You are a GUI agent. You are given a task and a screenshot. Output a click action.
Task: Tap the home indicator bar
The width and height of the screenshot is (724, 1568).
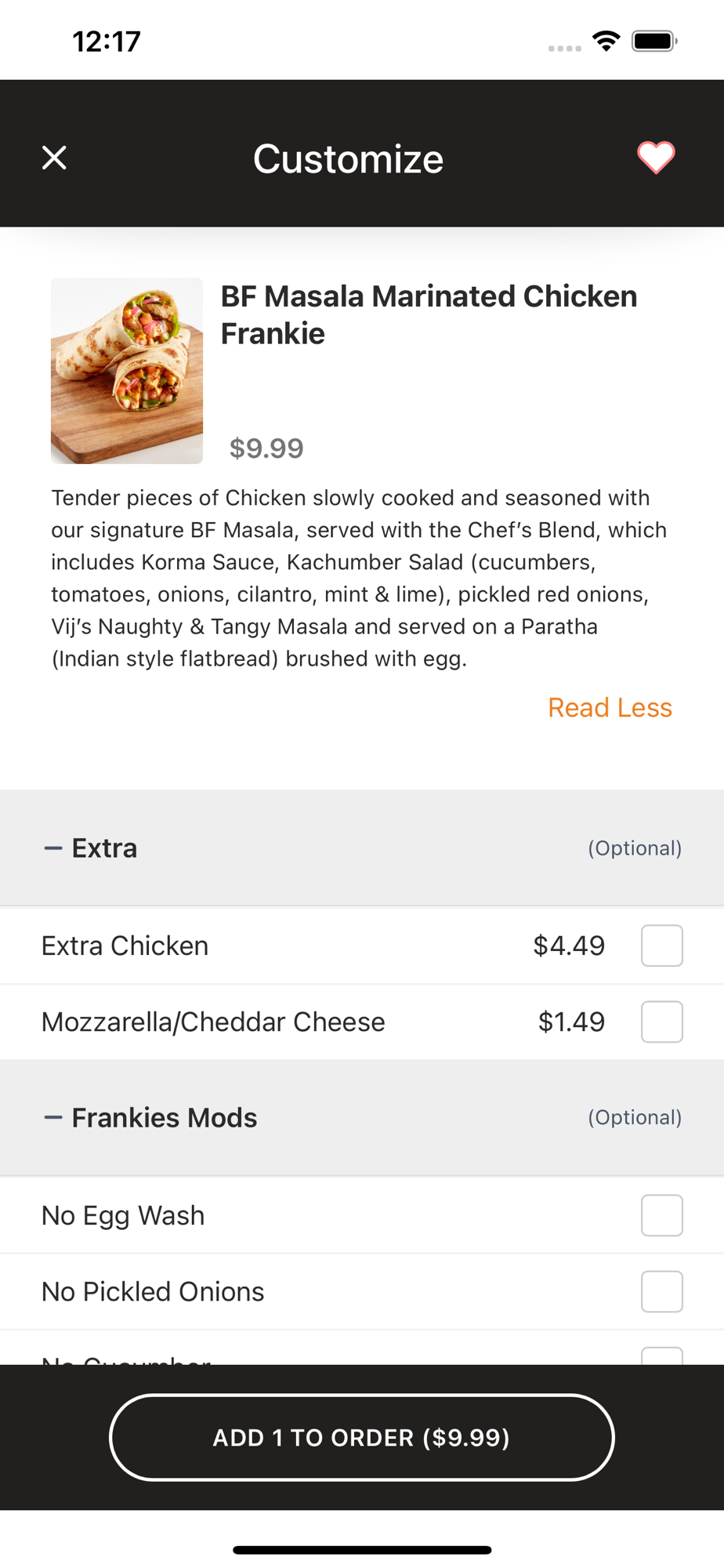(362, 1549)
